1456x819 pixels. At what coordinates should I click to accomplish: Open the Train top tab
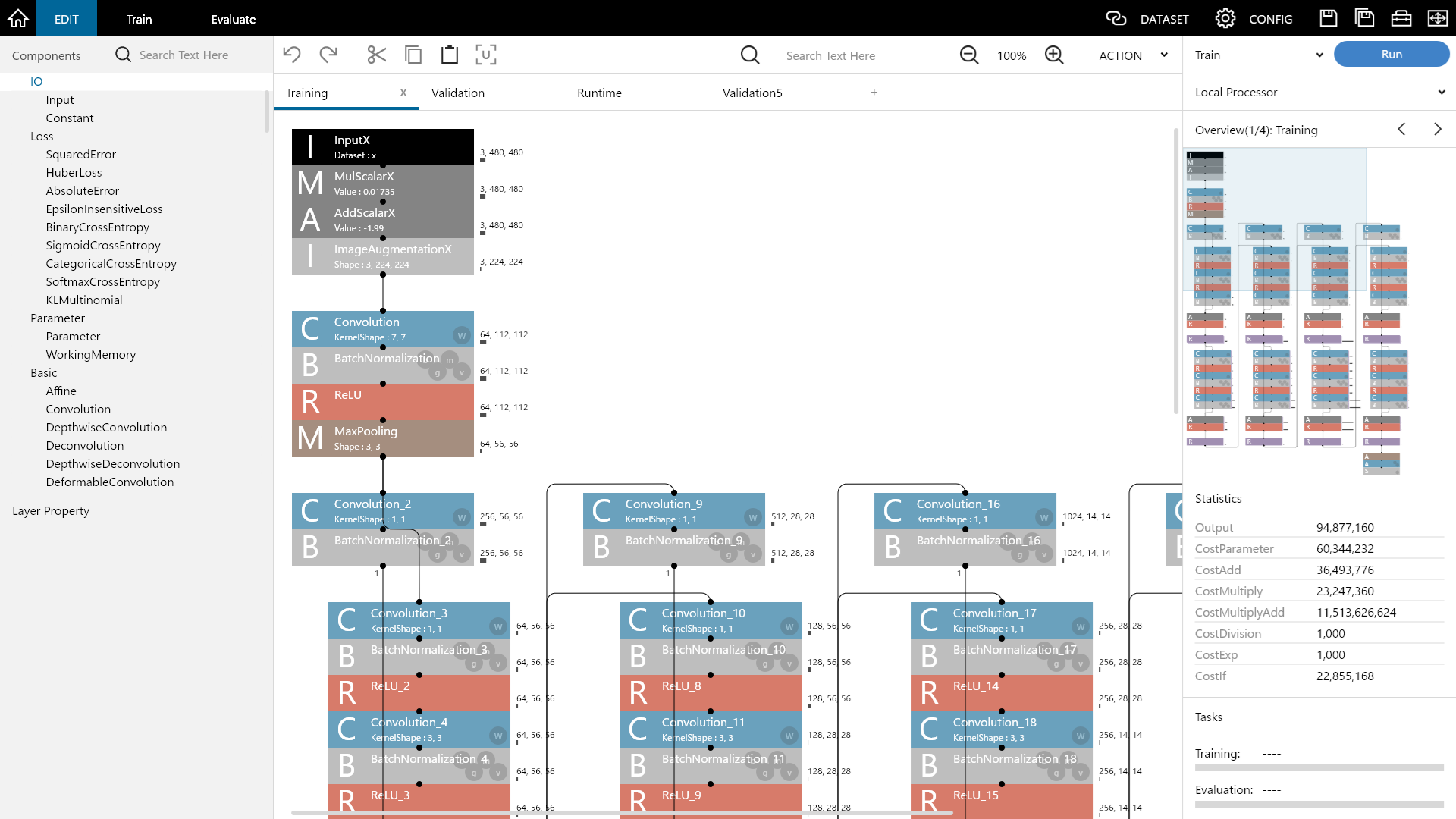tap(139, 19)
